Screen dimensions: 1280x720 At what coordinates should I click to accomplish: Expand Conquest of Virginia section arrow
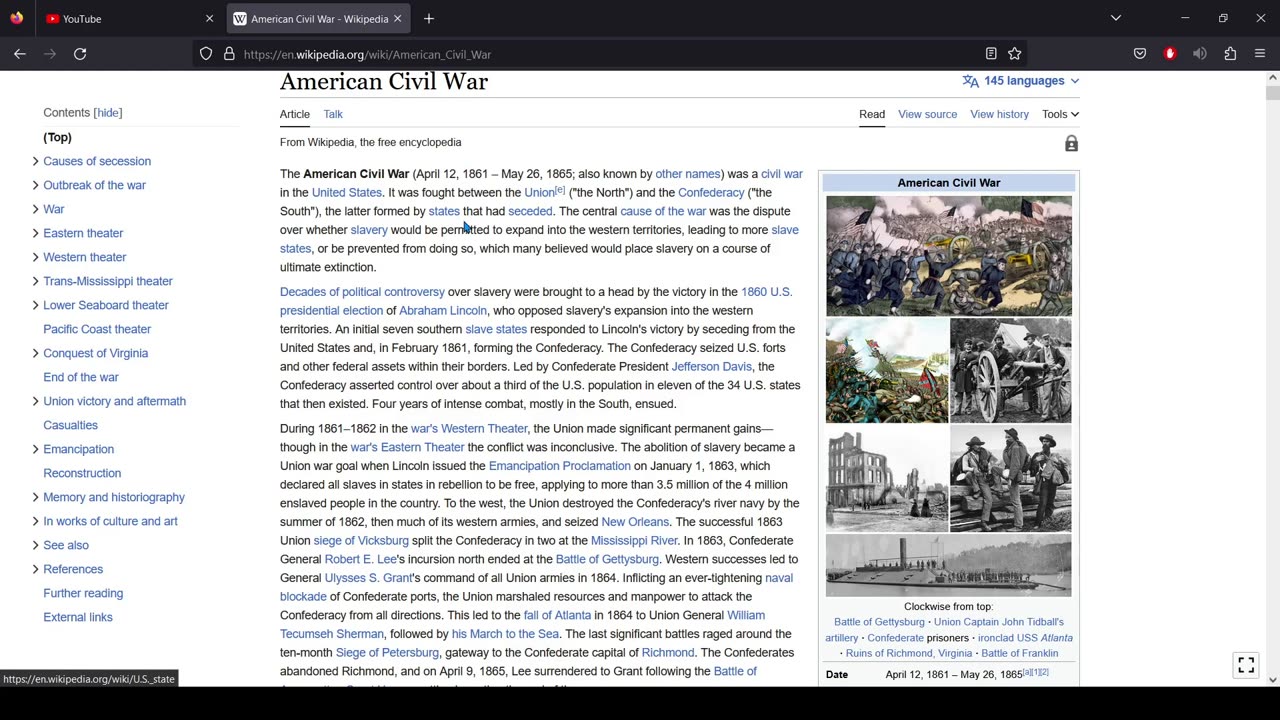click(x=35, y=353)
